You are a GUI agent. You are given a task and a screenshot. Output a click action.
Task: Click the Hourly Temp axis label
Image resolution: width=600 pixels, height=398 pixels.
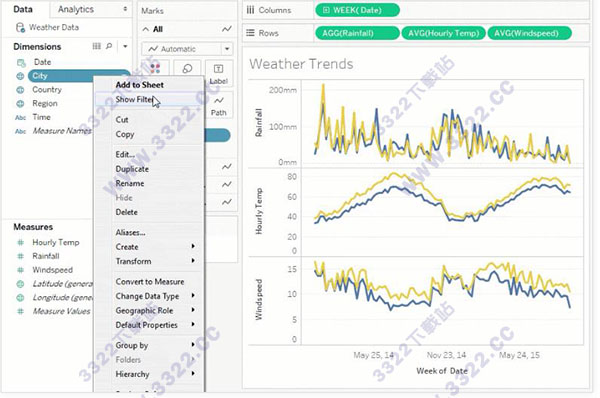click(x=259, y=211)
